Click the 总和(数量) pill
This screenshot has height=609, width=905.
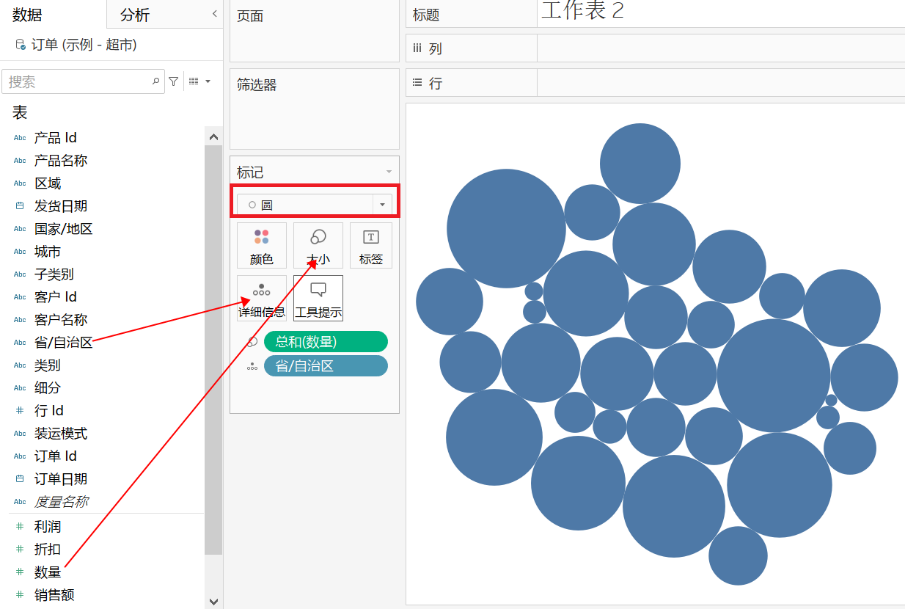pos(326,341)
